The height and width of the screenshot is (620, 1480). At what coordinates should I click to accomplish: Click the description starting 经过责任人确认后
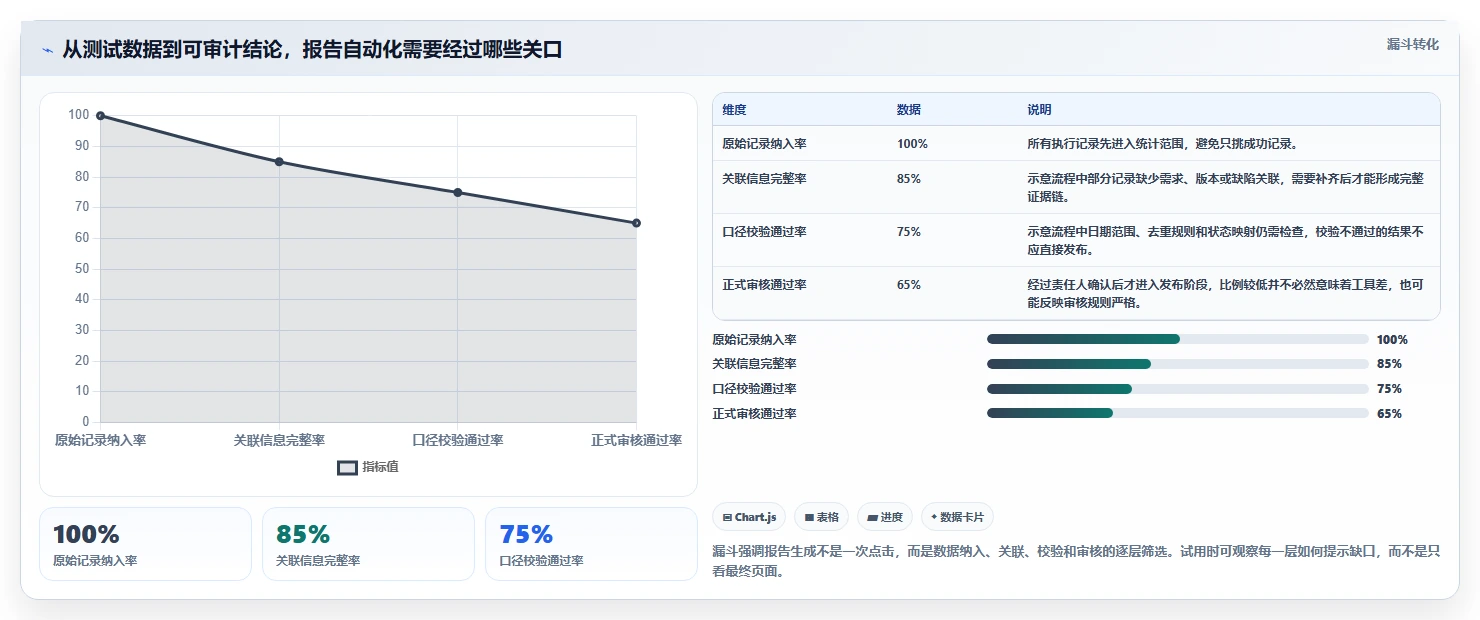pos(1226,293)
